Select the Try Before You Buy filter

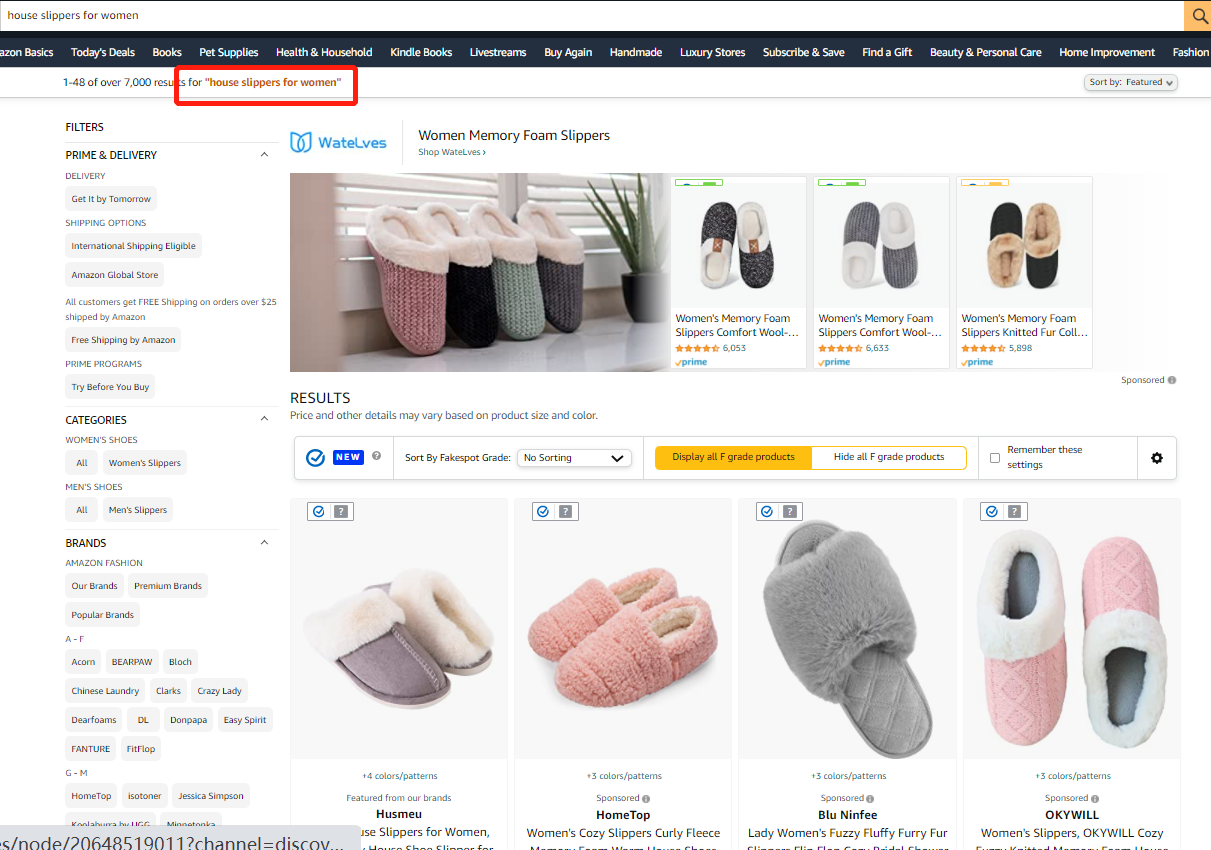pos(110,387)
